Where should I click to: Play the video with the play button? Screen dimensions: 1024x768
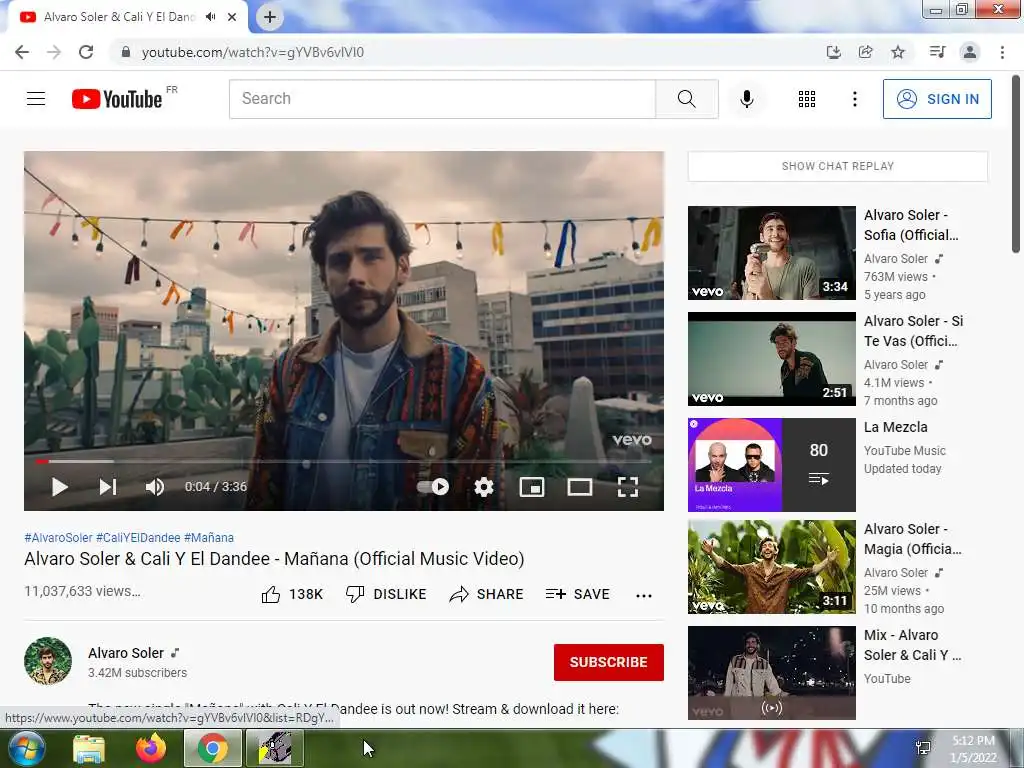(x=59, y=487)
